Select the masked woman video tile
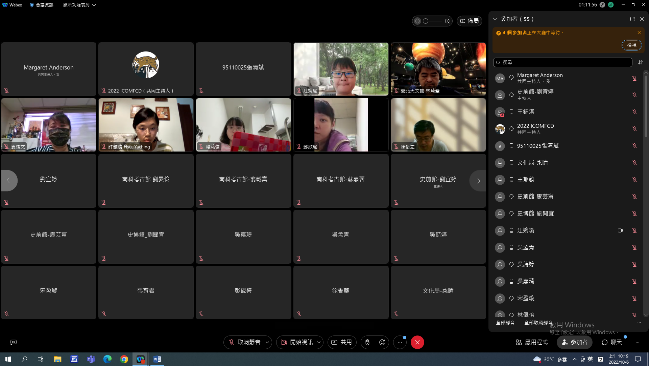This screenshot has width=649, height=366. tap(48, 125)
